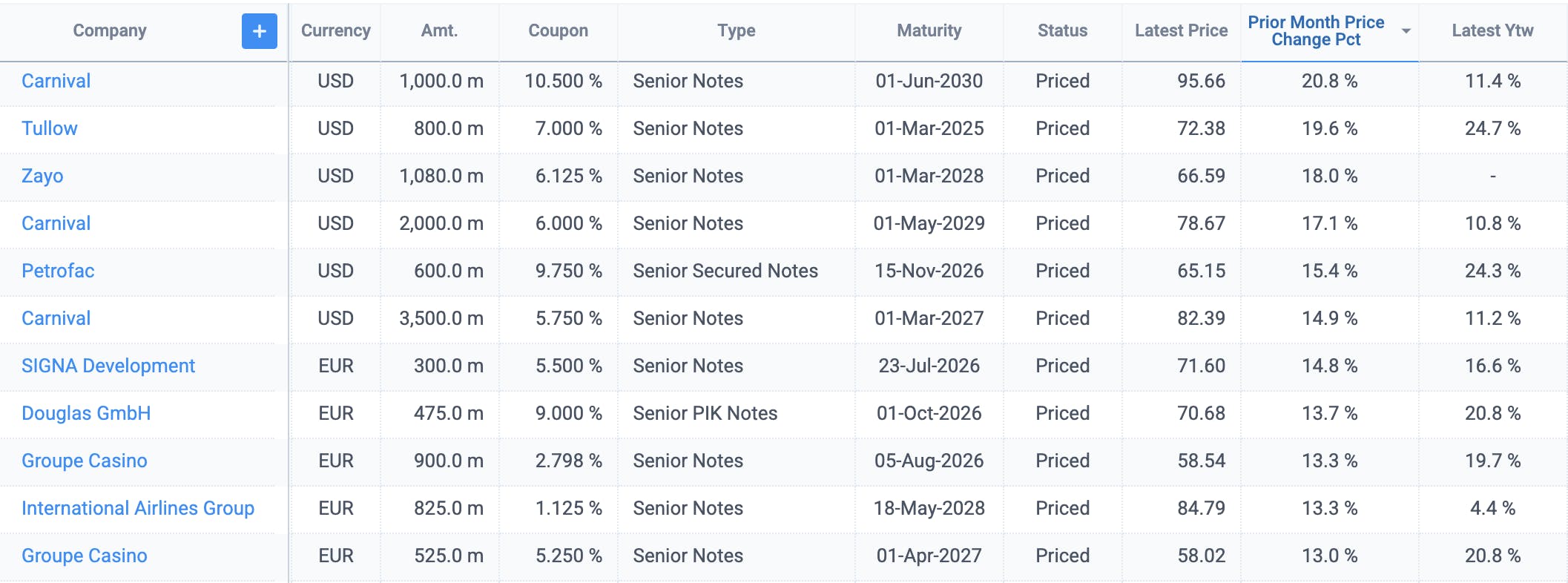Sort table by Type column header
The image size is (1568, 583).
(736, 30)
